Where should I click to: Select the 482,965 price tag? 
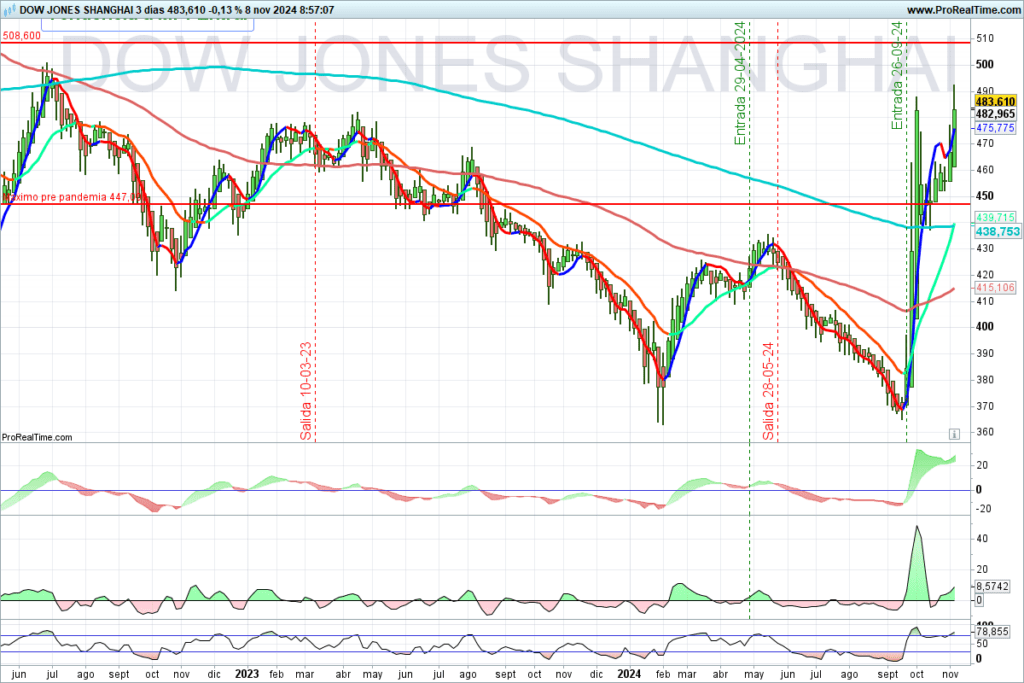[x=995, y=114]
